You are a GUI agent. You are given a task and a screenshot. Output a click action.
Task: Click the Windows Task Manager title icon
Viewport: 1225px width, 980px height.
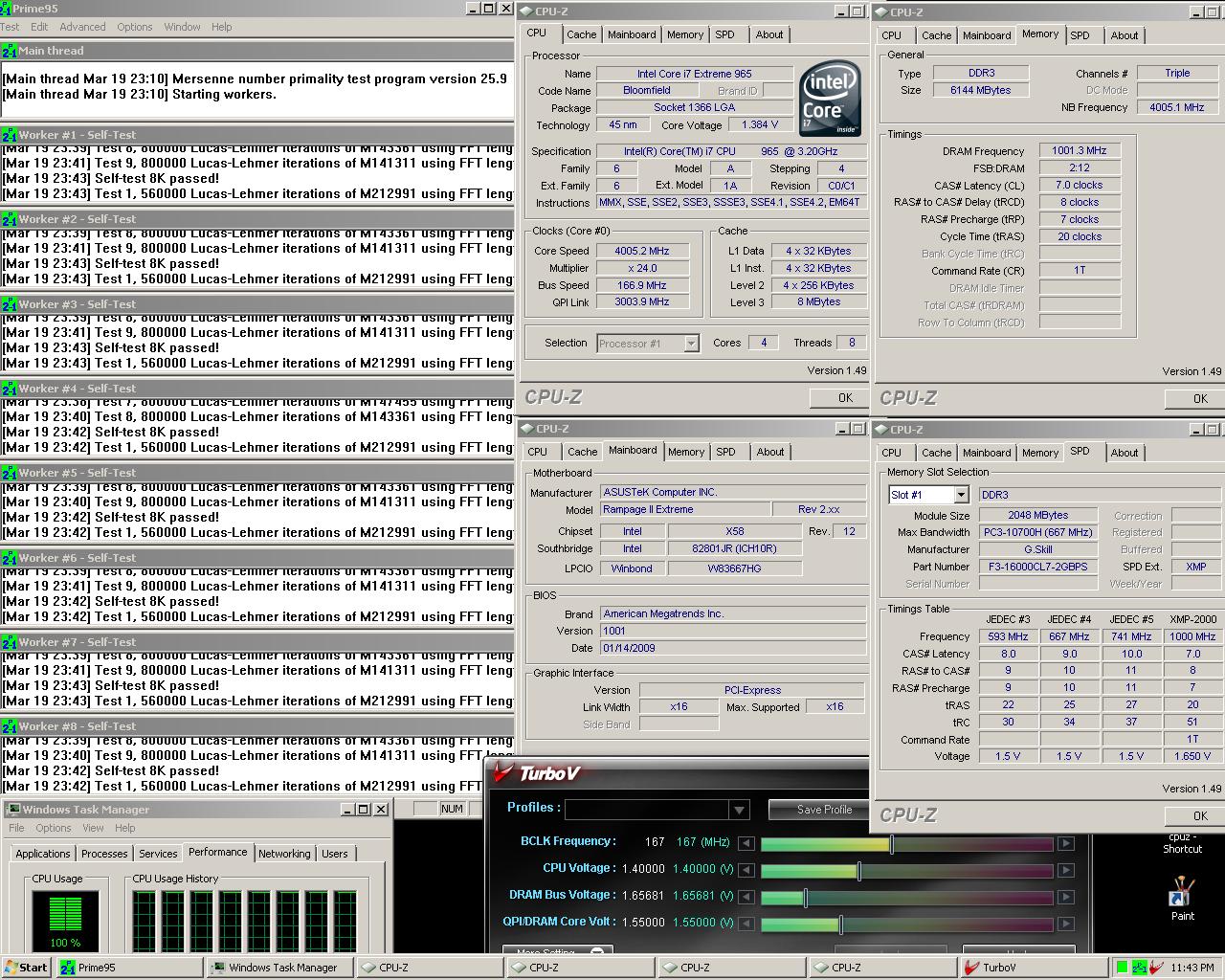12,810
